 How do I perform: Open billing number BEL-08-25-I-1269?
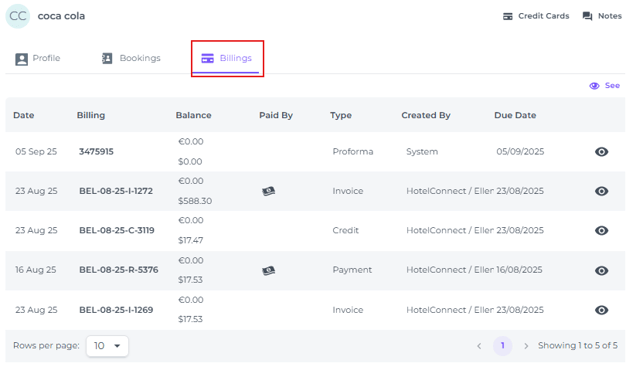point(116,310)
